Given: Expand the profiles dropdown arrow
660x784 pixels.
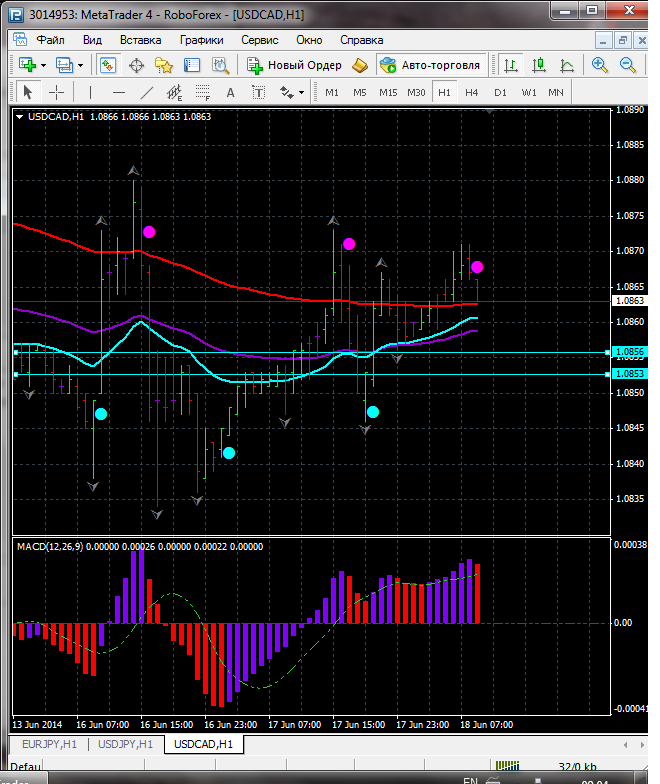Looking at the screenshot, I should tap(81, 65).
